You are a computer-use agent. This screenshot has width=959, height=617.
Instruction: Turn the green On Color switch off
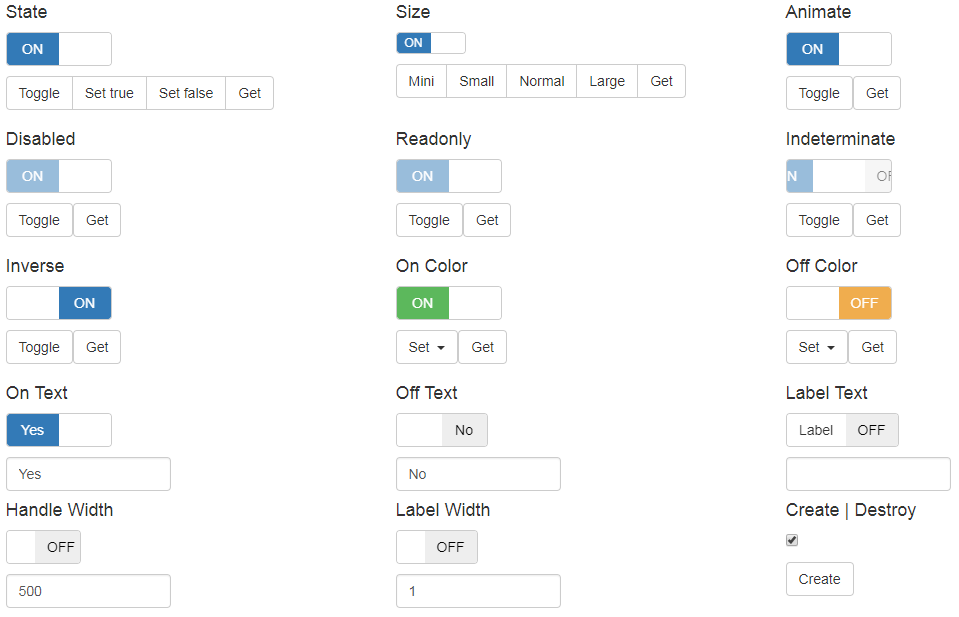click(x=448, y=302)
